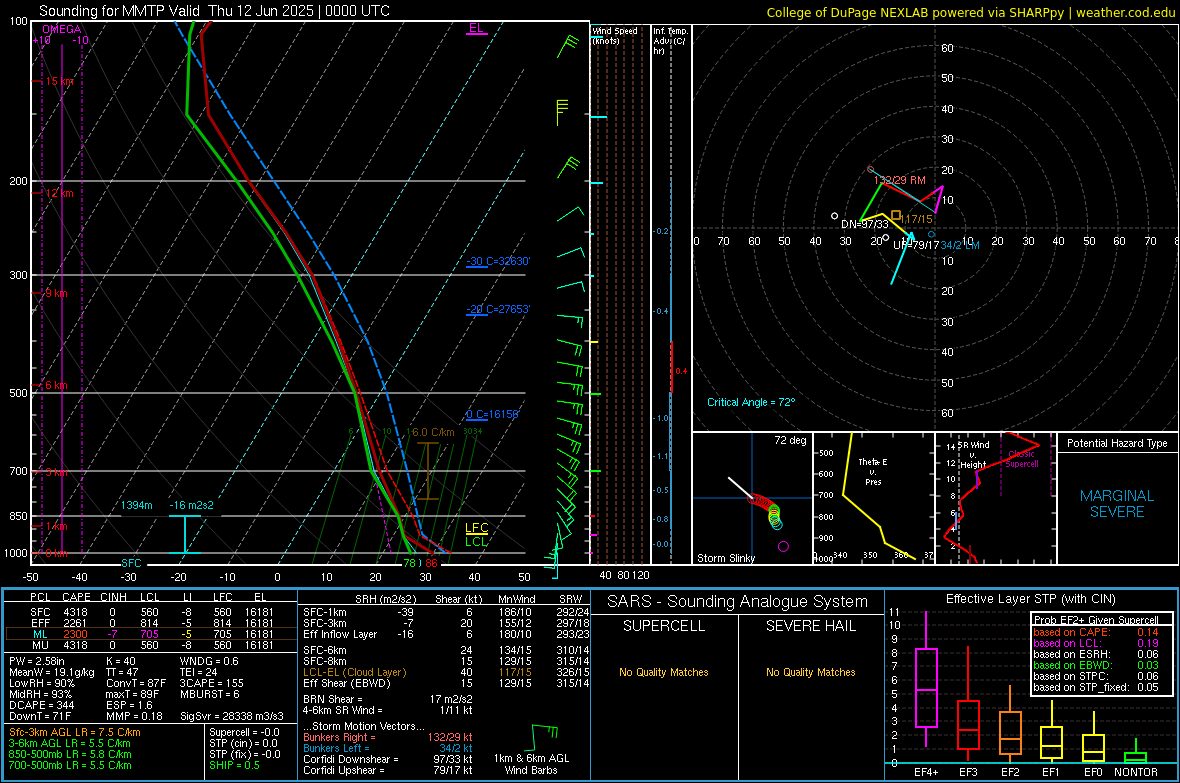Click the Inf. Temp. Adv. panel header
Screen dimensions: 1180x783
[x=670, y=41]
